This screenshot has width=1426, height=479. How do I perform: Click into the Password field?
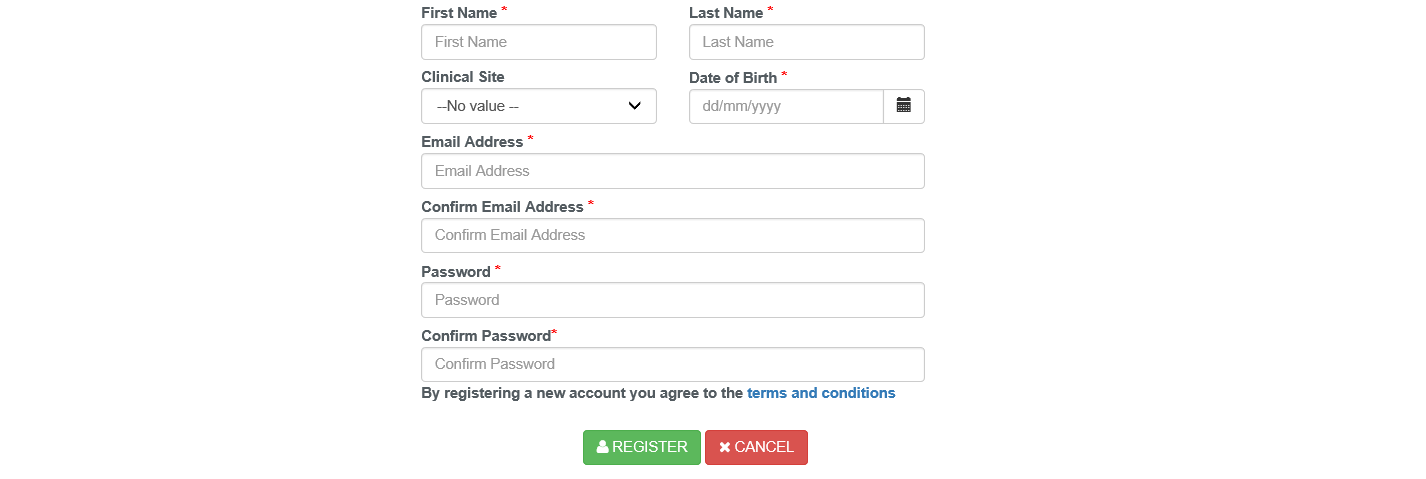point(673,300)
